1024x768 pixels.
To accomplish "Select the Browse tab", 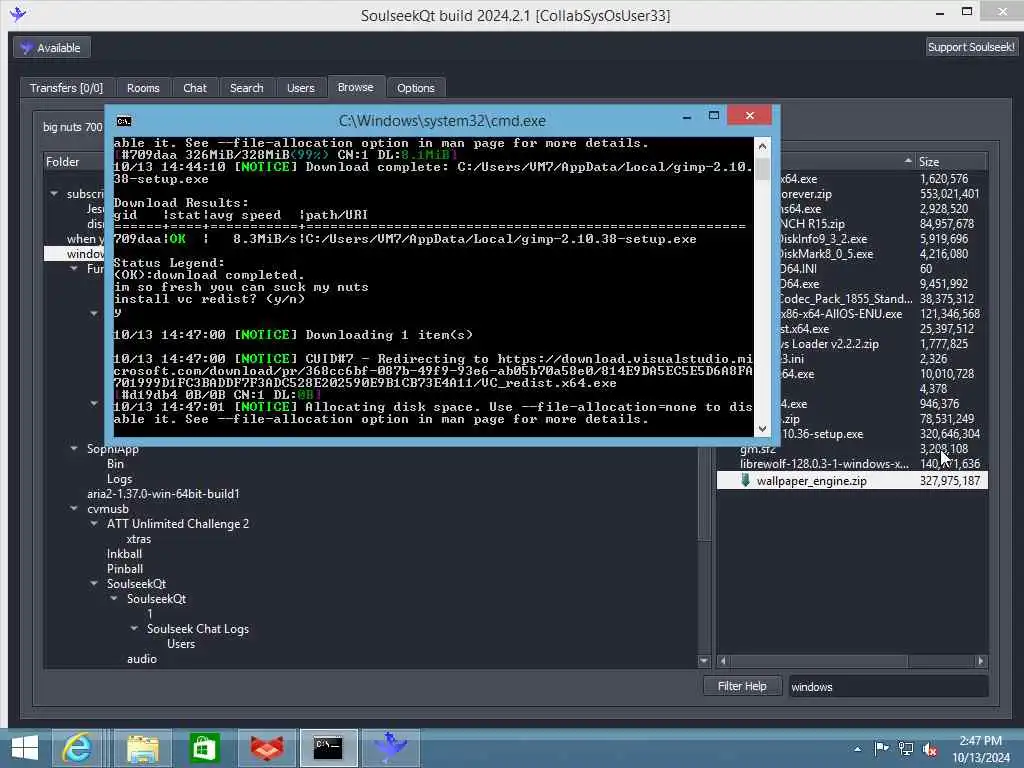I will [x=355, y=87].
